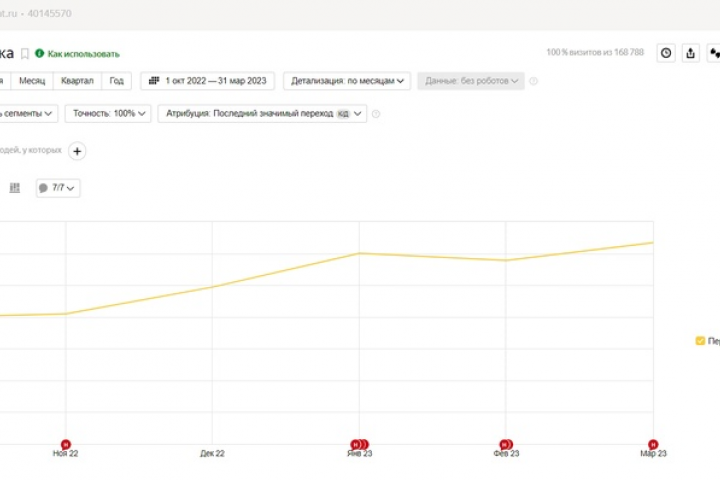The height and width of the screenshot is (480, 720).
Task: Expand the 'Точность: 100%' dropdown
Action: coord(108,113)
